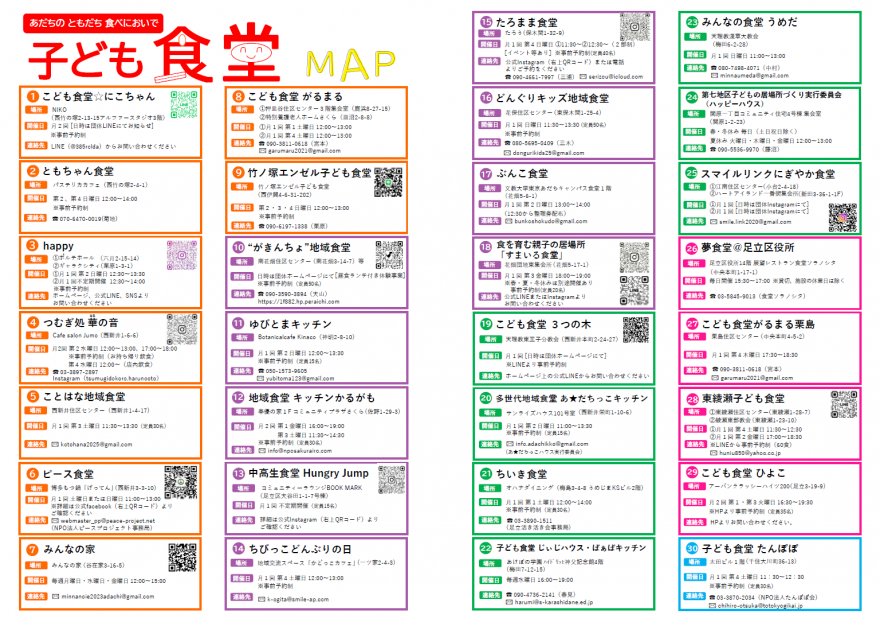Click the green QR code in こども食堂☆にこちゃん card
Screen dimensions: 880x622
point(184,104)
